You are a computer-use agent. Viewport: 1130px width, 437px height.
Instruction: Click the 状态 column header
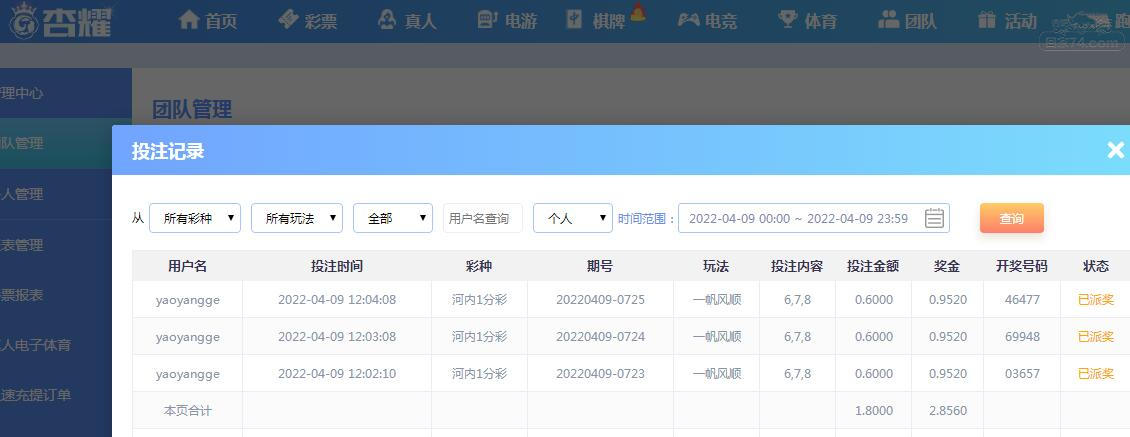pyautogui.click(x=1095, y=266)
